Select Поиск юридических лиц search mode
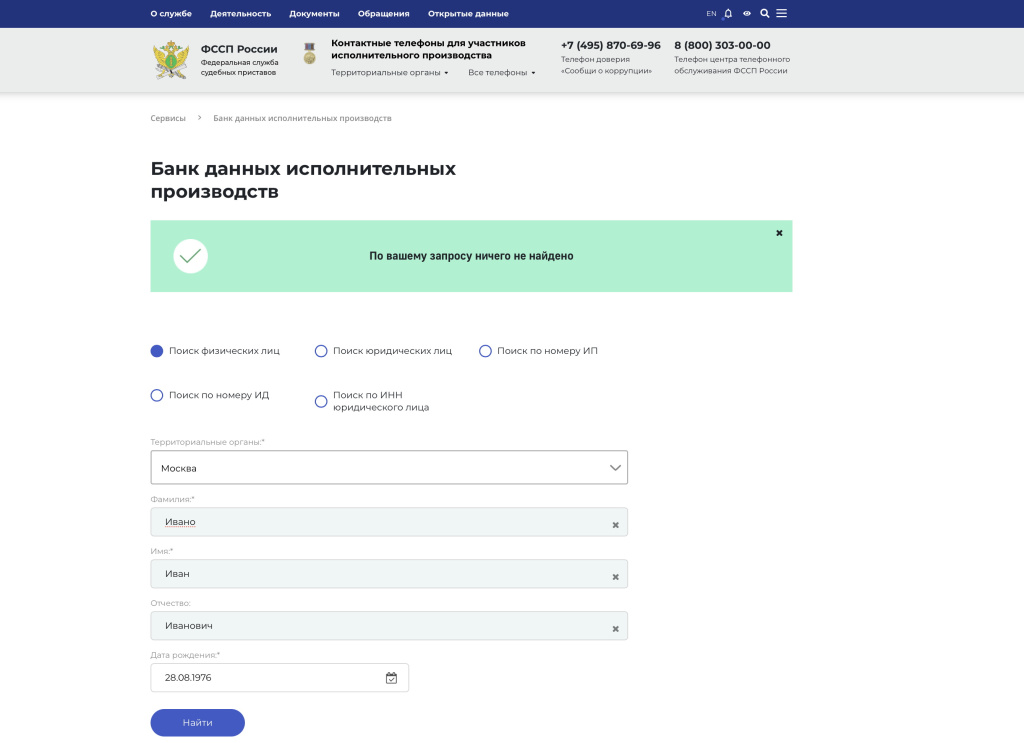 [x=321, y=351]
